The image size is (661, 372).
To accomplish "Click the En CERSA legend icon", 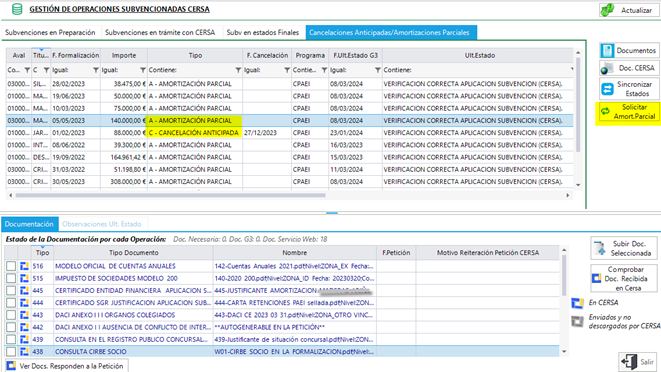I will (577, 303).
